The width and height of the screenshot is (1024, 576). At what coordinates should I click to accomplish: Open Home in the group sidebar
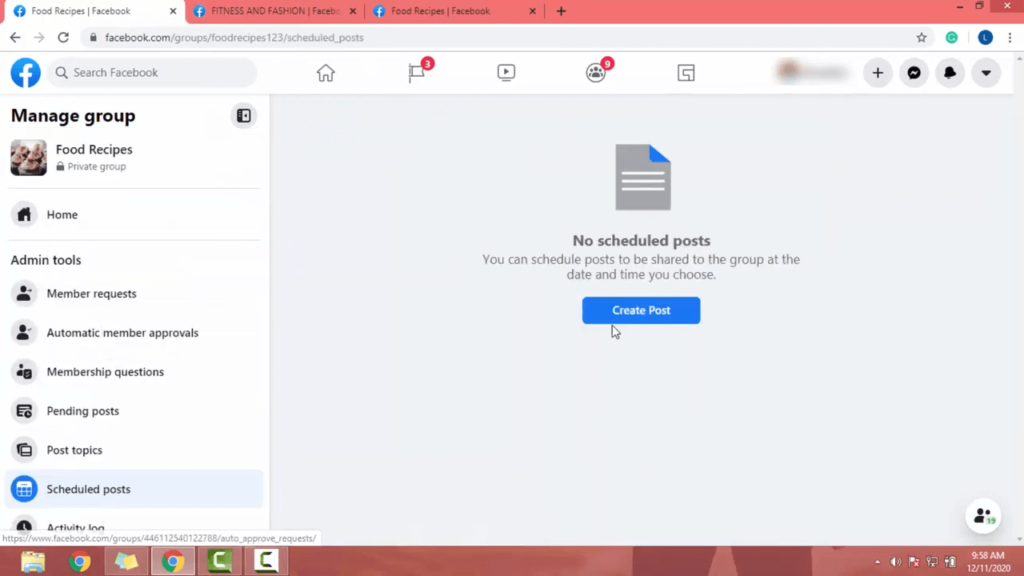click(134, 214)
